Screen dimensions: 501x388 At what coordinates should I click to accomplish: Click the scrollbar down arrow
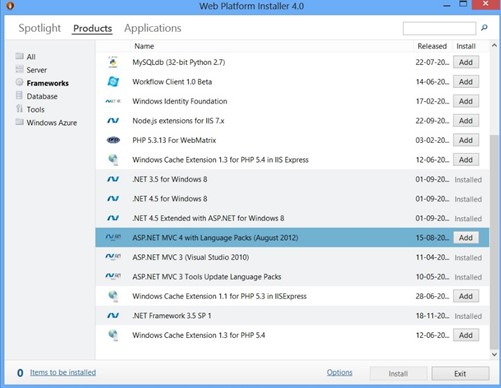494,354
